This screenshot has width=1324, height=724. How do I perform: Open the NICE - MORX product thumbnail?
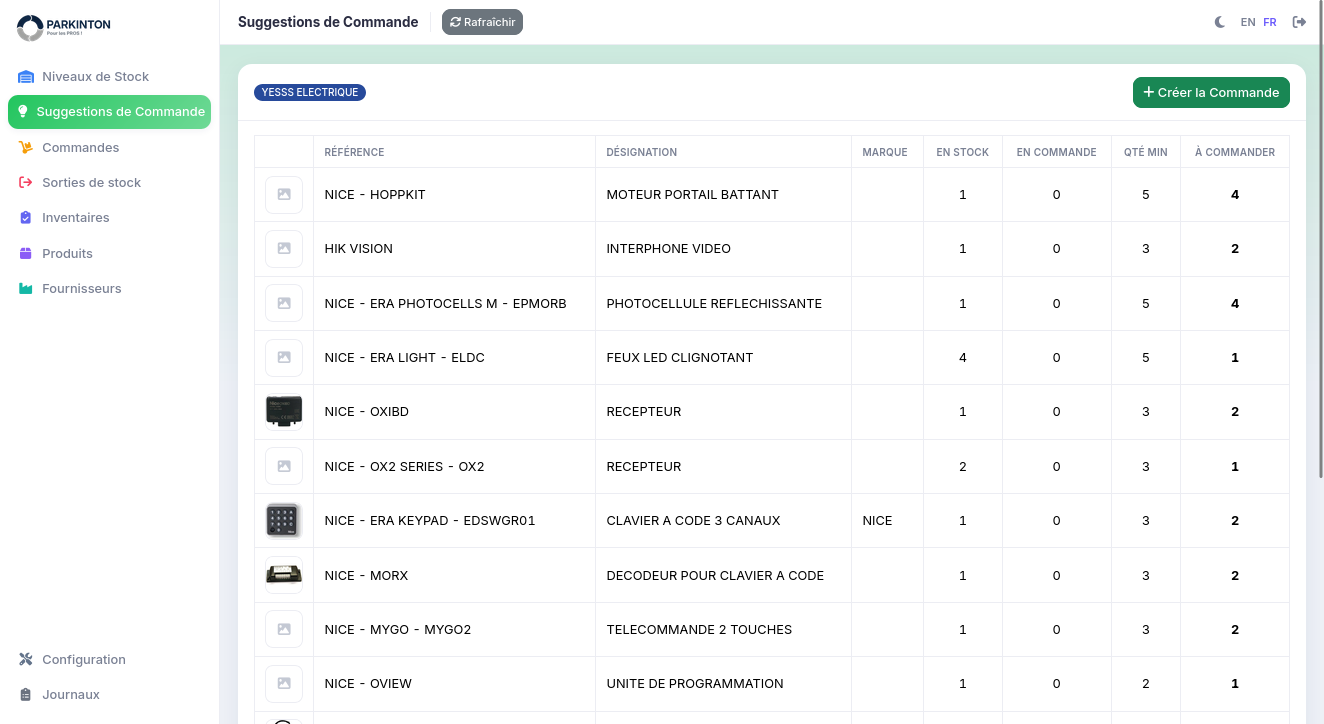coord(284,575)
